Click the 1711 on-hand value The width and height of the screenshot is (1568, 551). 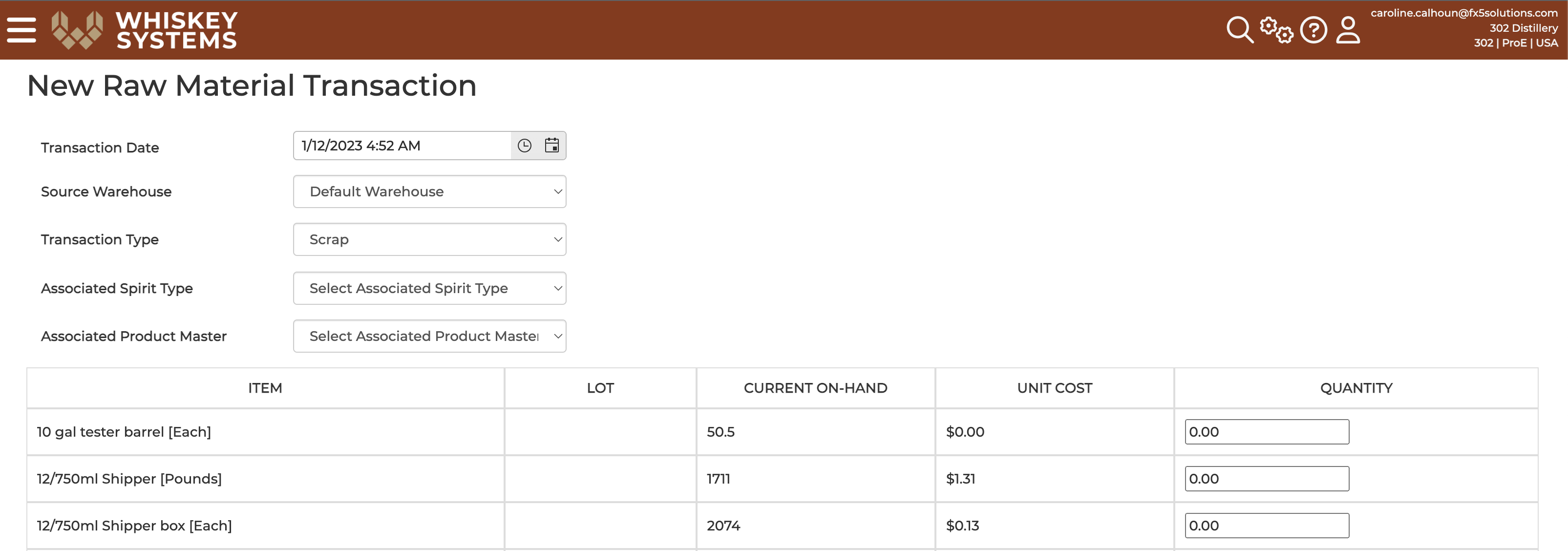(718, 479)
